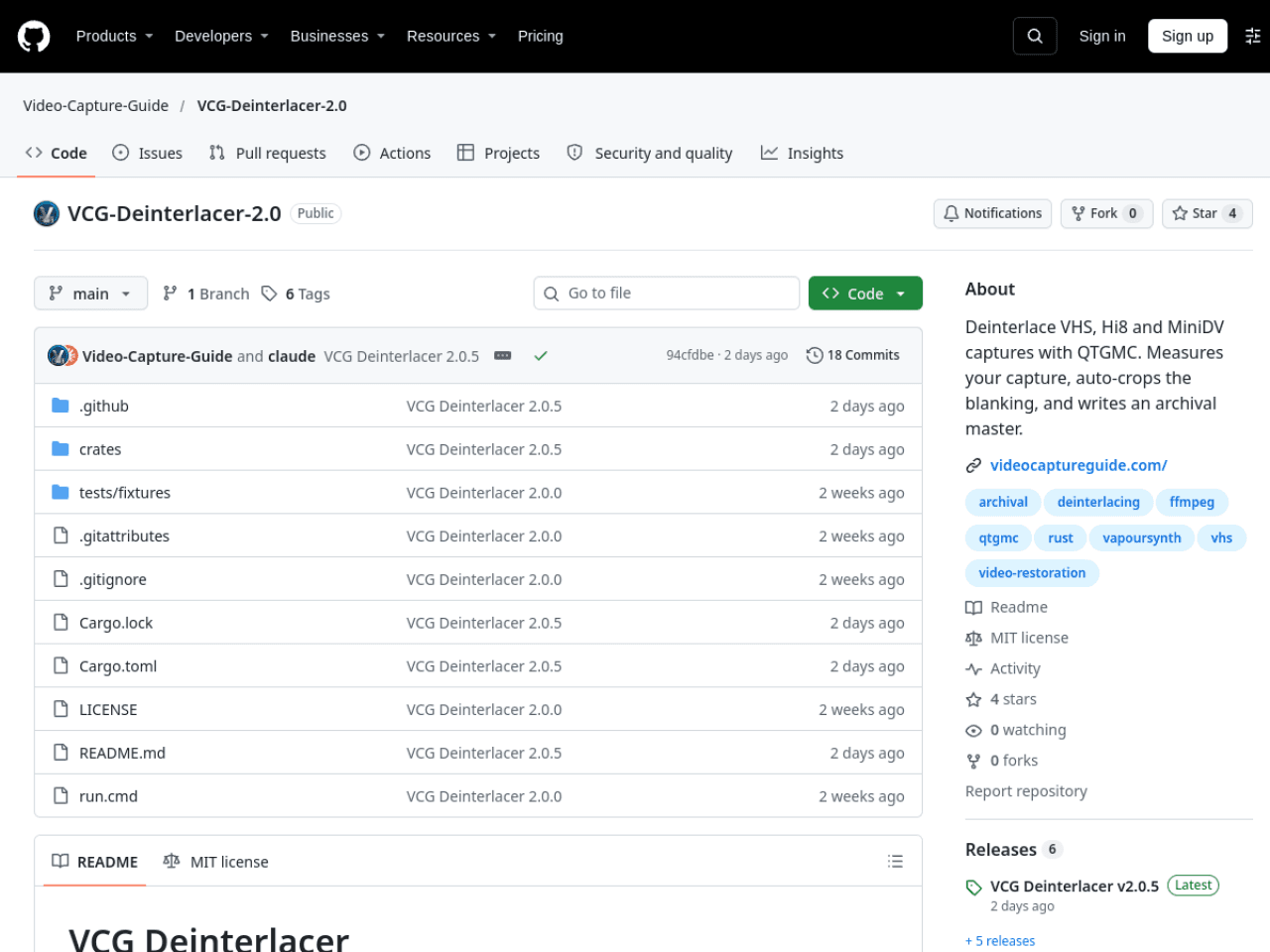Click the green checkmark commit status icon
This screenshot has height=952, width=1270.
[x=541, y=356]
